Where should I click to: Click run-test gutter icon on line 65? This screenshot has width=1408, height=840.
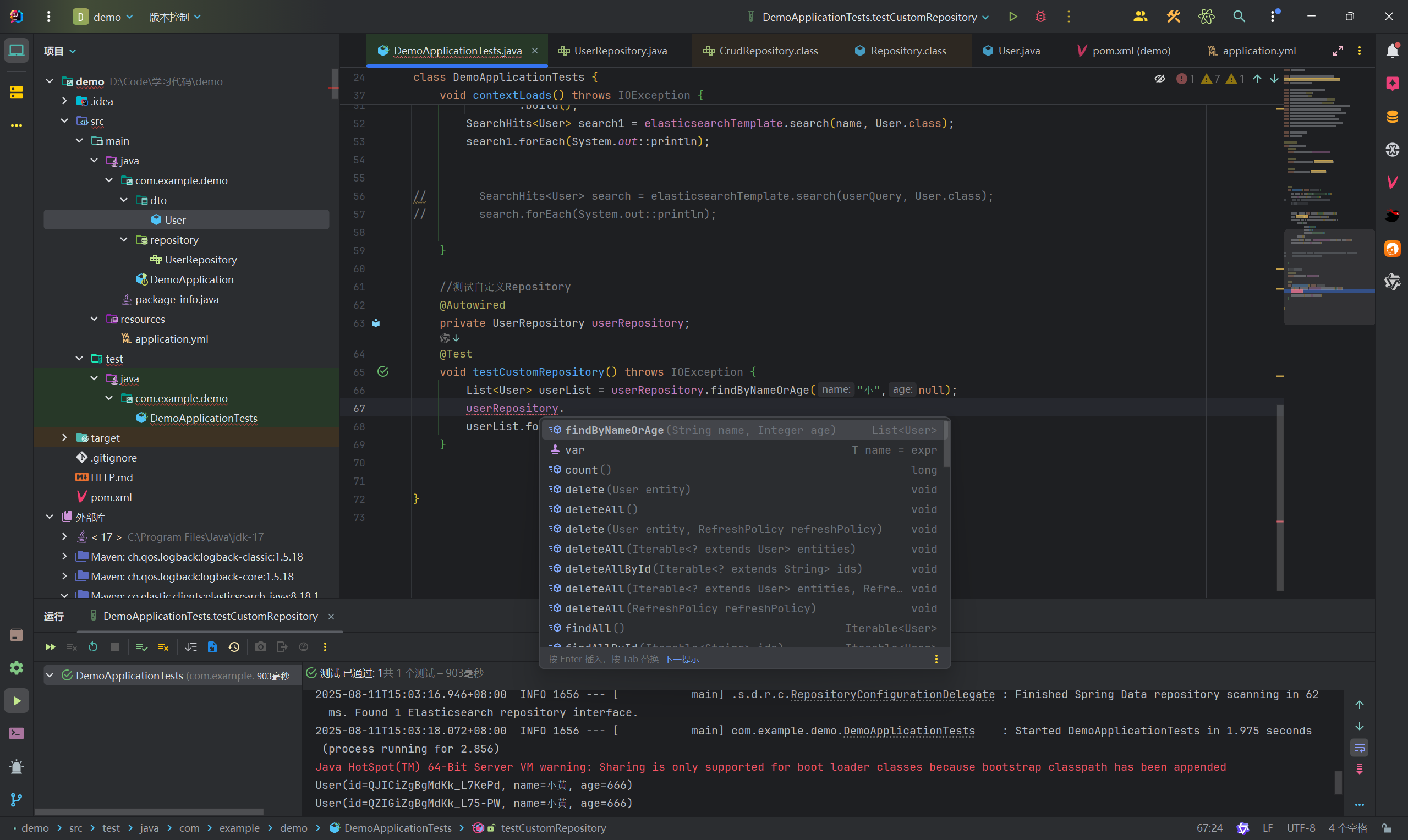[383, 372]
